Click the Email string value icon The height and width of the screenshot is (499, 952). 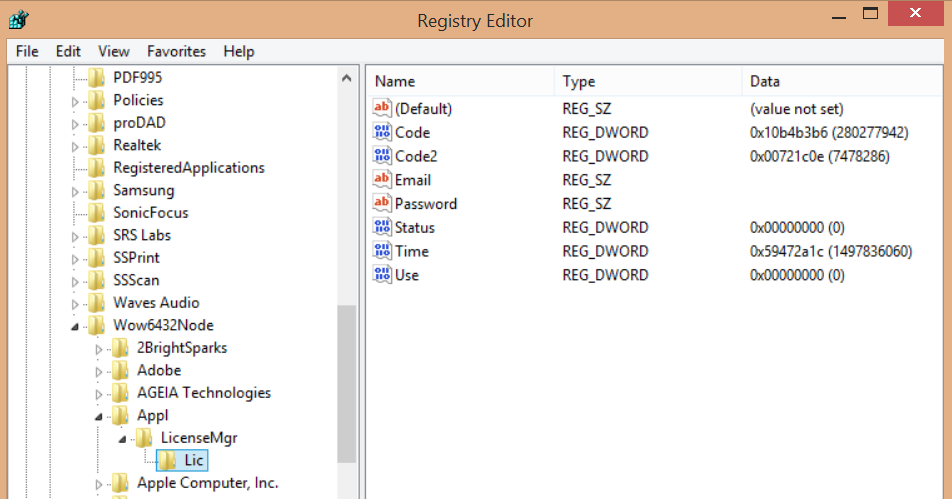(382, 179)
